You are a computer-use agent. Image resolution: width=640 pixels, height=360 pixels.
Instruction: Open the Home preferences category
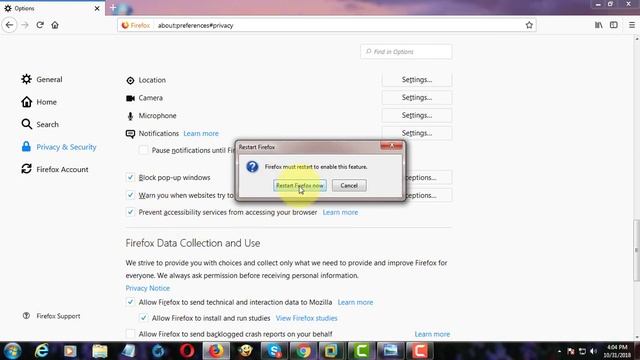(39, 102)
